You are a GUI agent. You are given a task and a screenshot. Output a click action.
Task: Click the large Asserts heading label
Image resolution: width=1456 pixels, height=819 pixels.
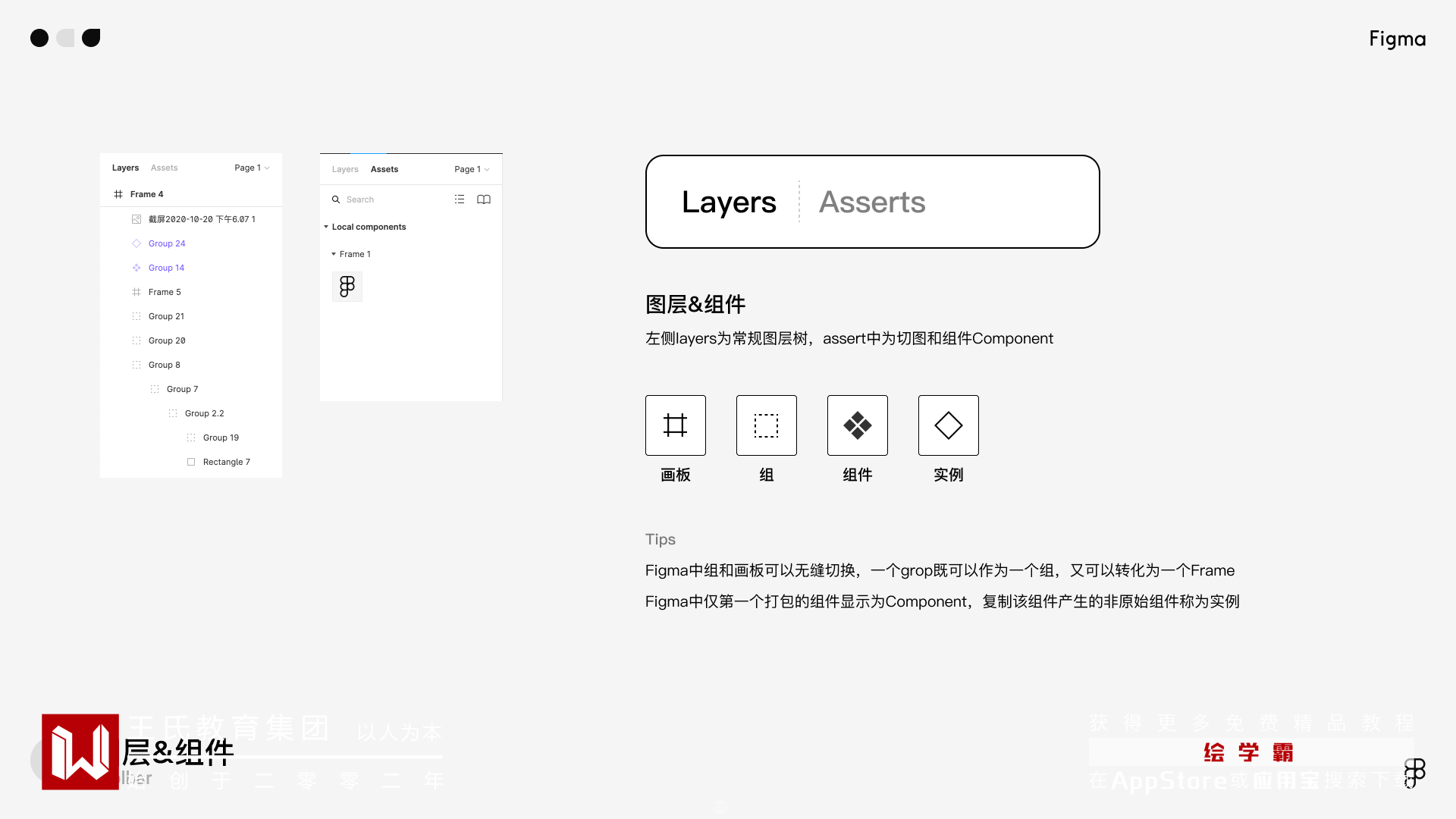coord(872,202)
